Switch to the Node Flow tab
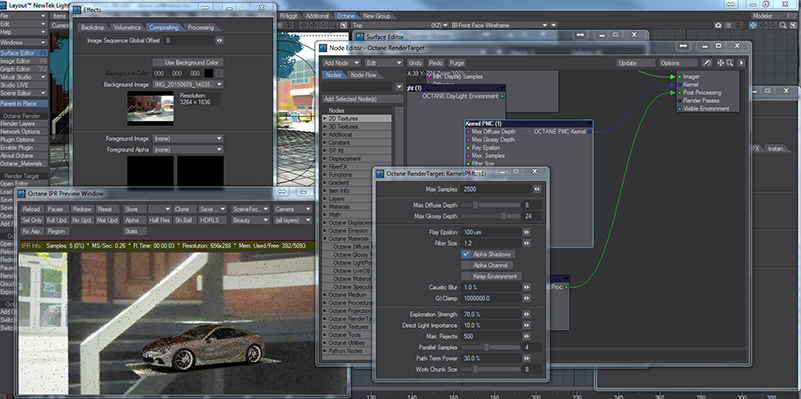 (x=363, y=75)
